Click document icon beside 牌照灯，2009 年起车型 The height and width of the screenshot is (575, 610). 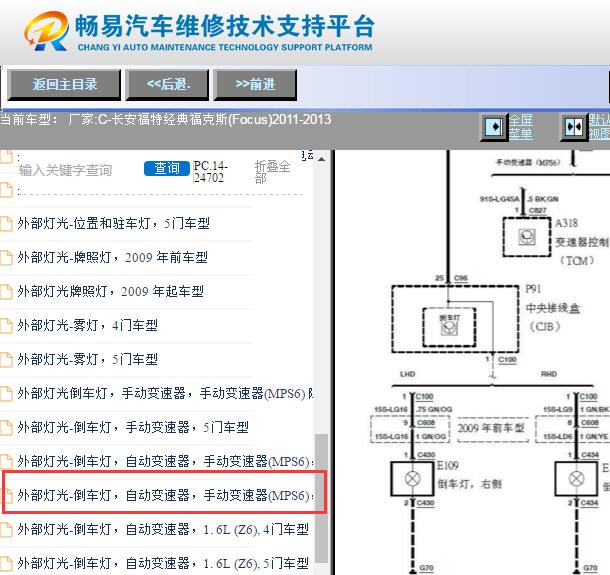pos(6,292)
